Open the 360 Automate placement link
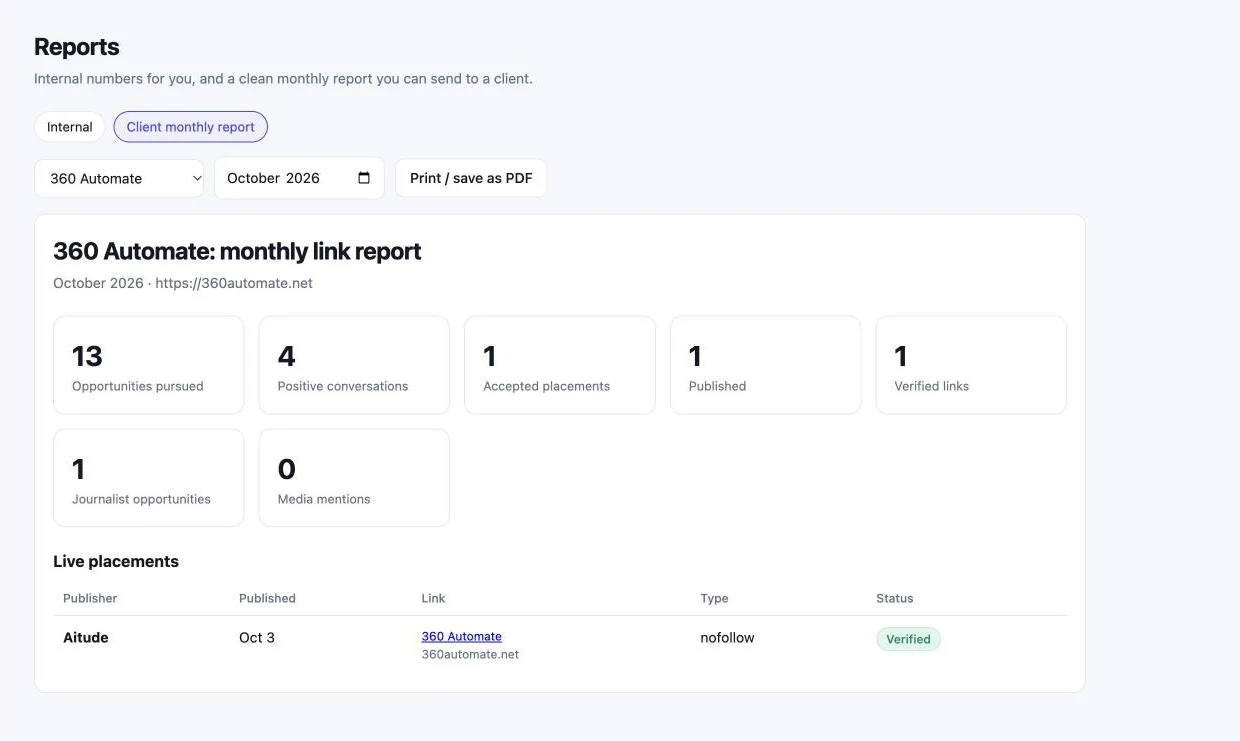Screen dimensions: 1240x741 point(461,636)
